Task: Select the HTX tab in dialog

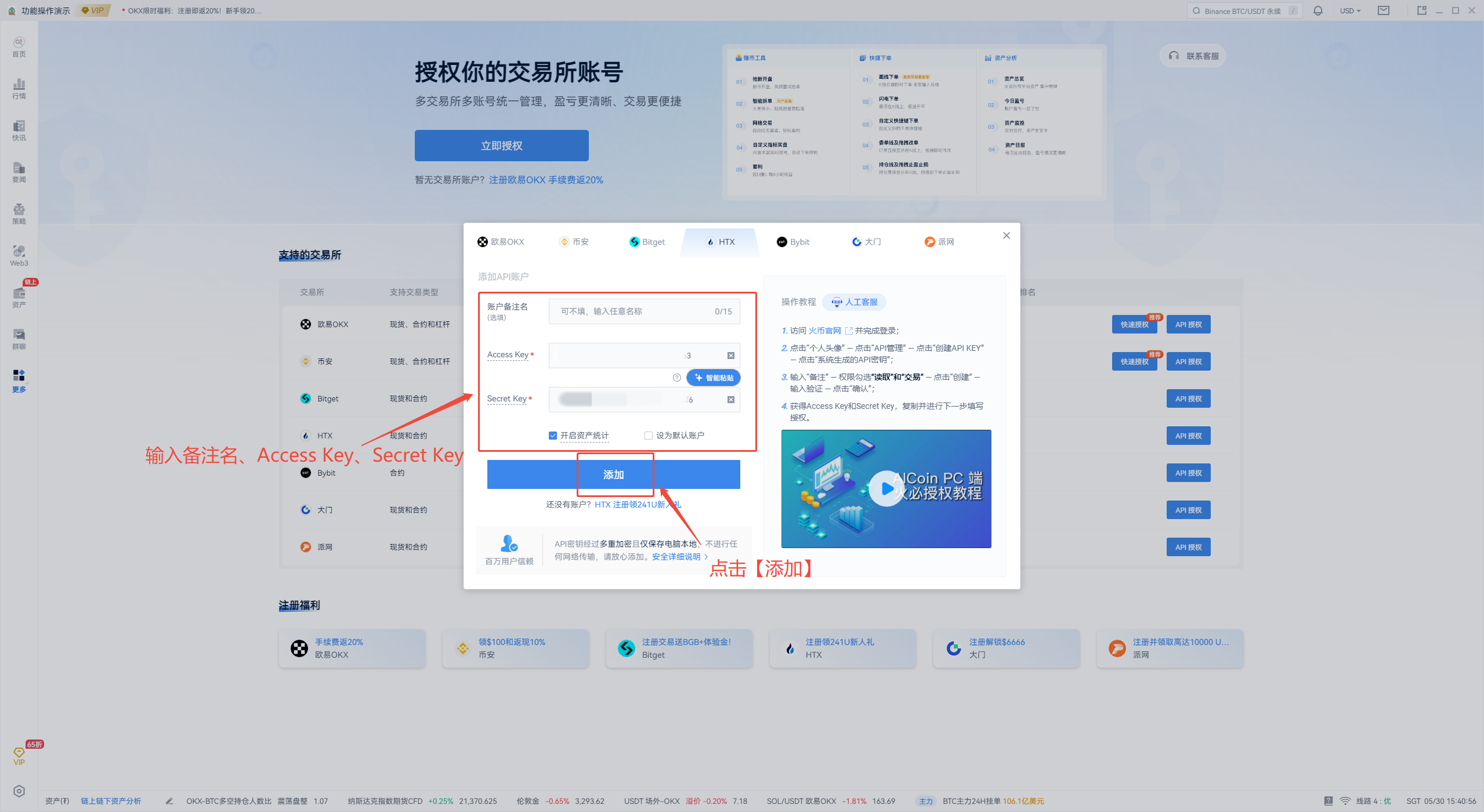Action: coord(720,242)
